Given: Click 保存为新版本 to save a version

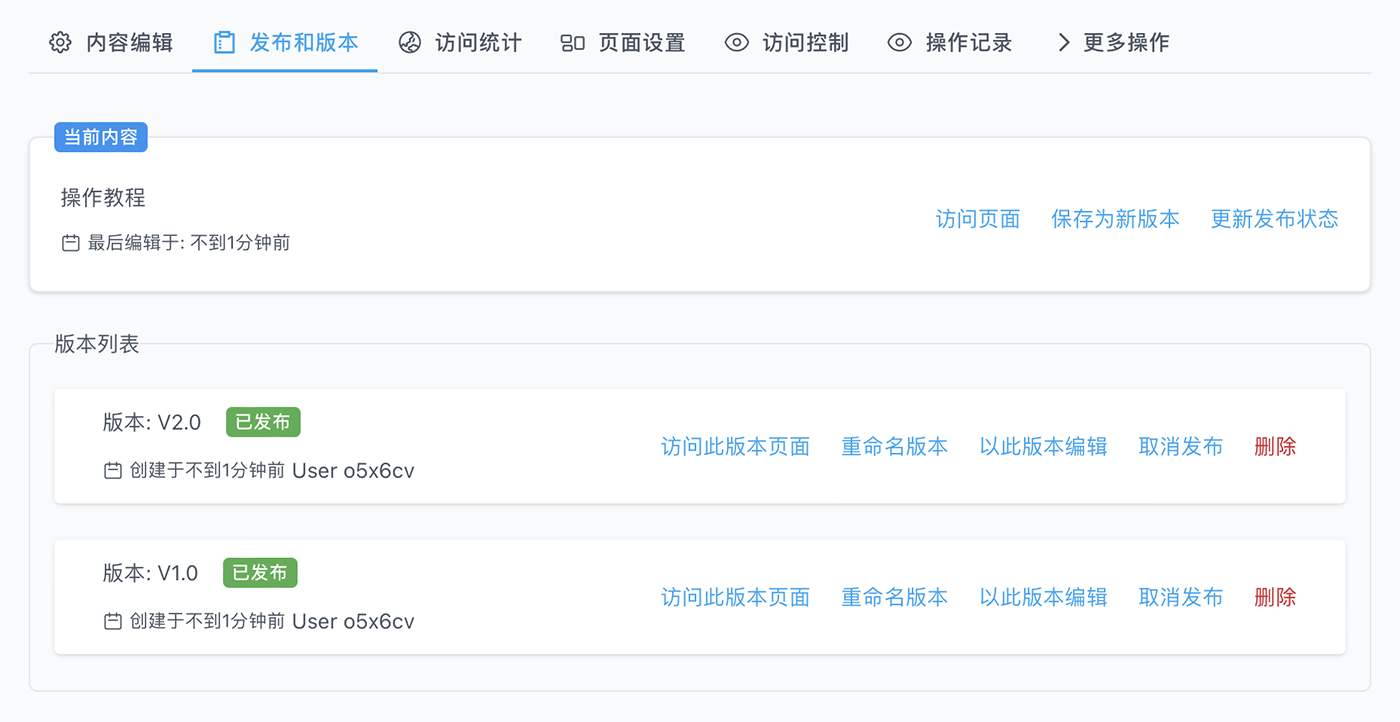Looking at the screenshot, I should coord(1115,219).
